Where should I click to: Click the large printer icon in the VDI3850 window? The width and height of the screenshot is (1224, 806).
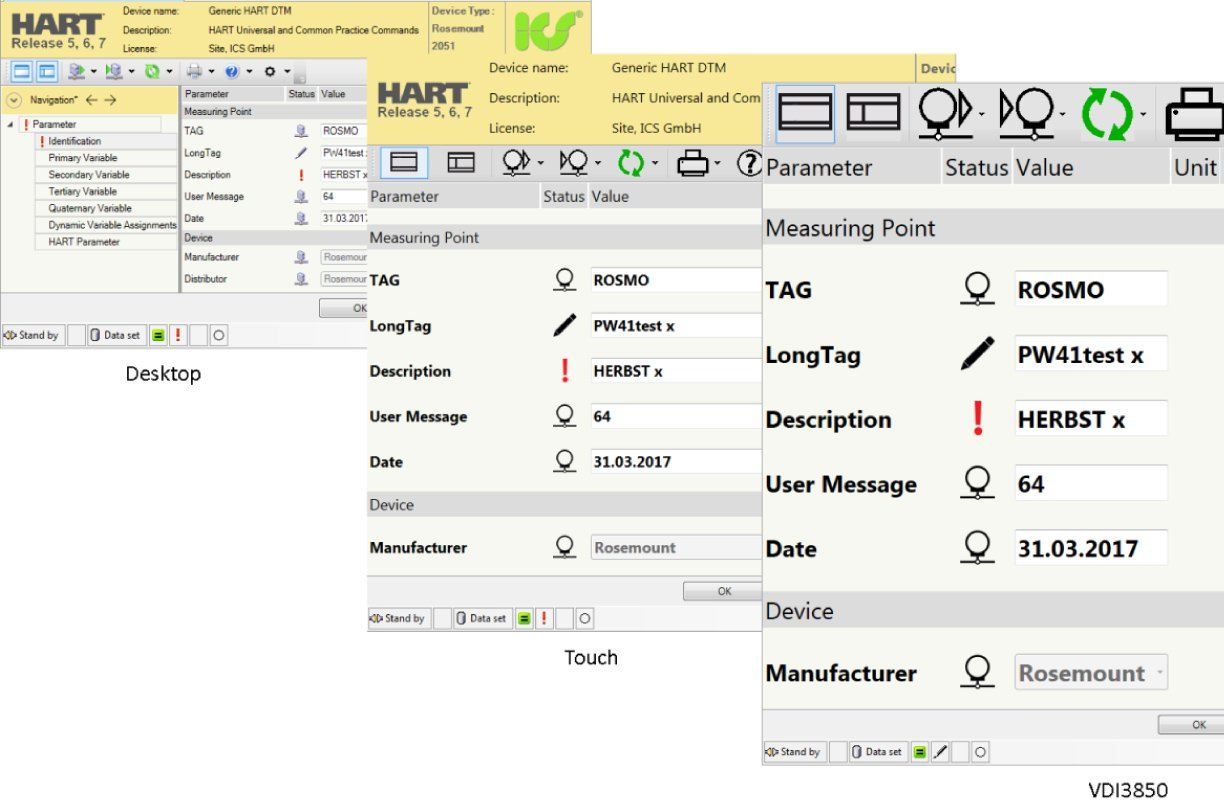click(1193, 113)
